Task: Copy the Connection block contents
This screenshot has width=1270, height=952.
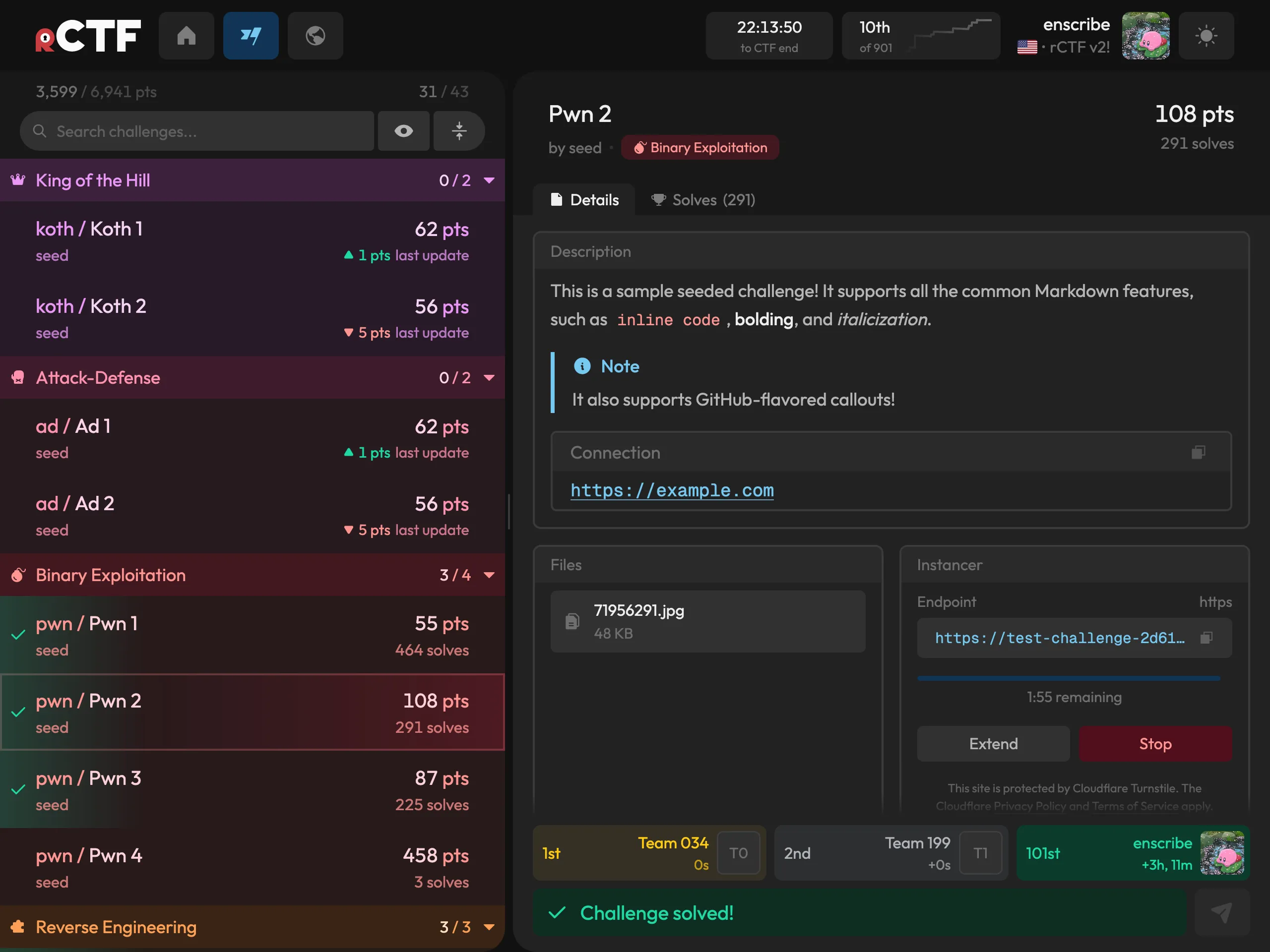Action: 1198,452
